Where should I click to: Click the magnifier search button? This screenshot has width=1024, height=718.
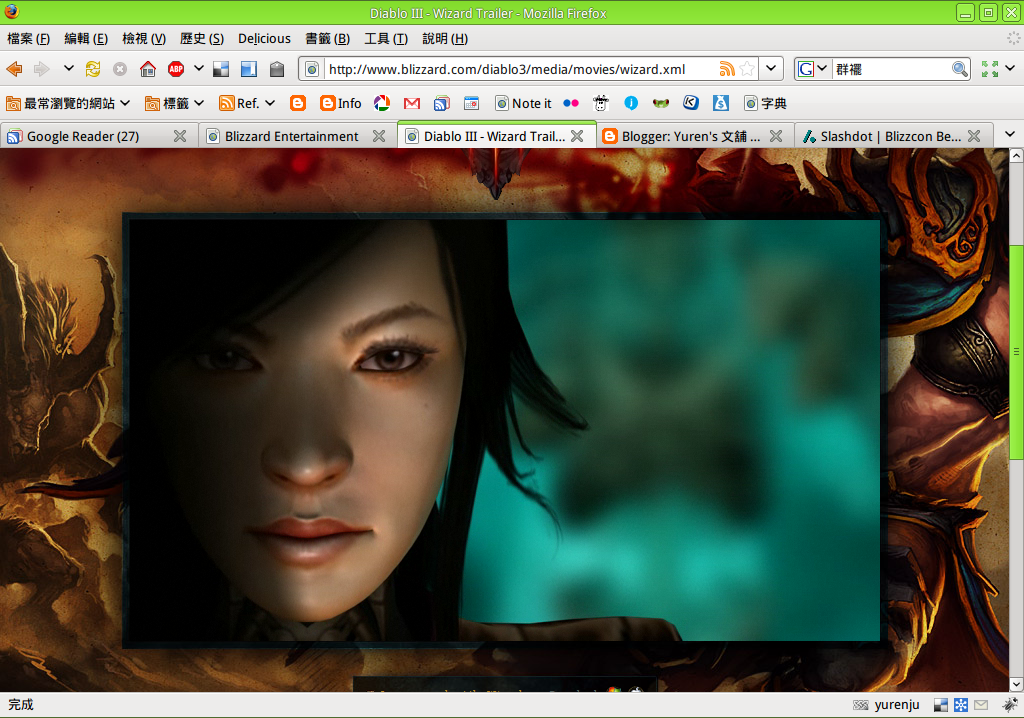(960, 69)
